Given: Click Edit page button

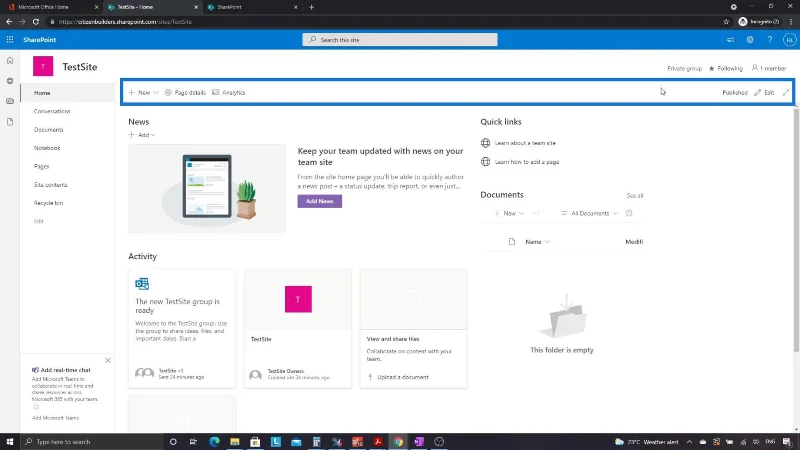Looking at the screenshot, I should [x=764, y=92].
